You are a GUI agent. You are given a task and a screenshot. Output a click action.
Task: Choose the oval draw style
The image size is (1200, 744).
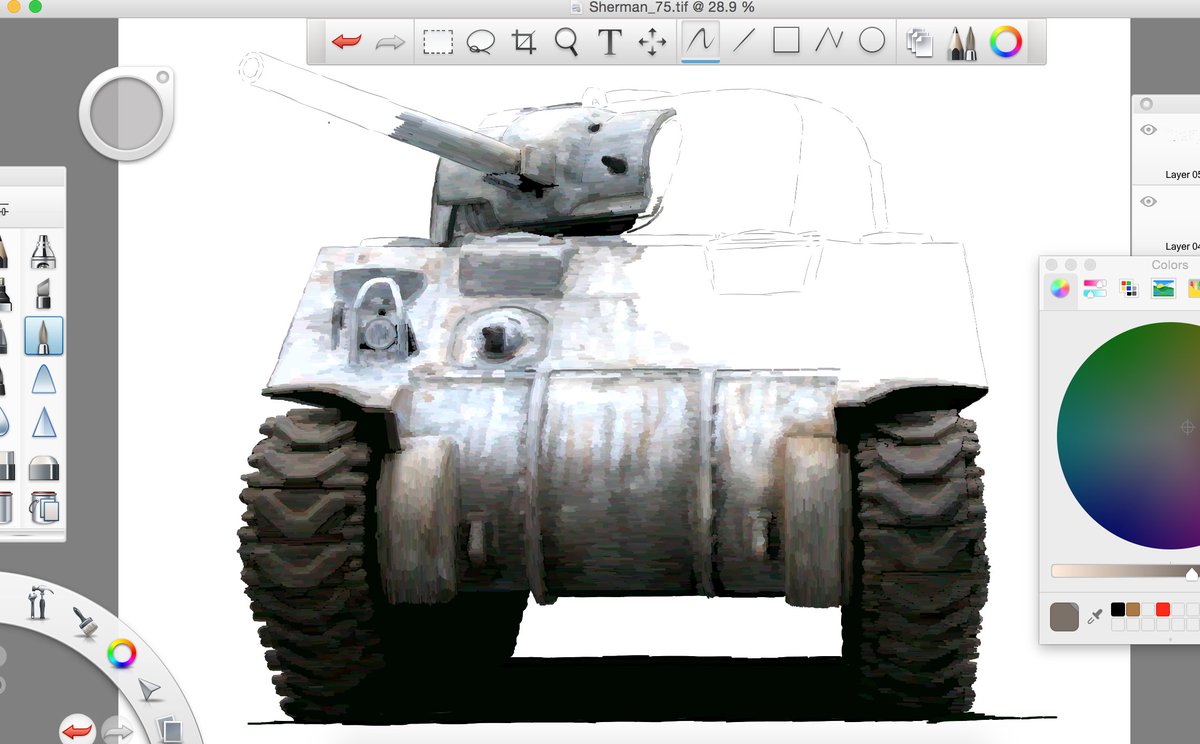click(872, 42)
